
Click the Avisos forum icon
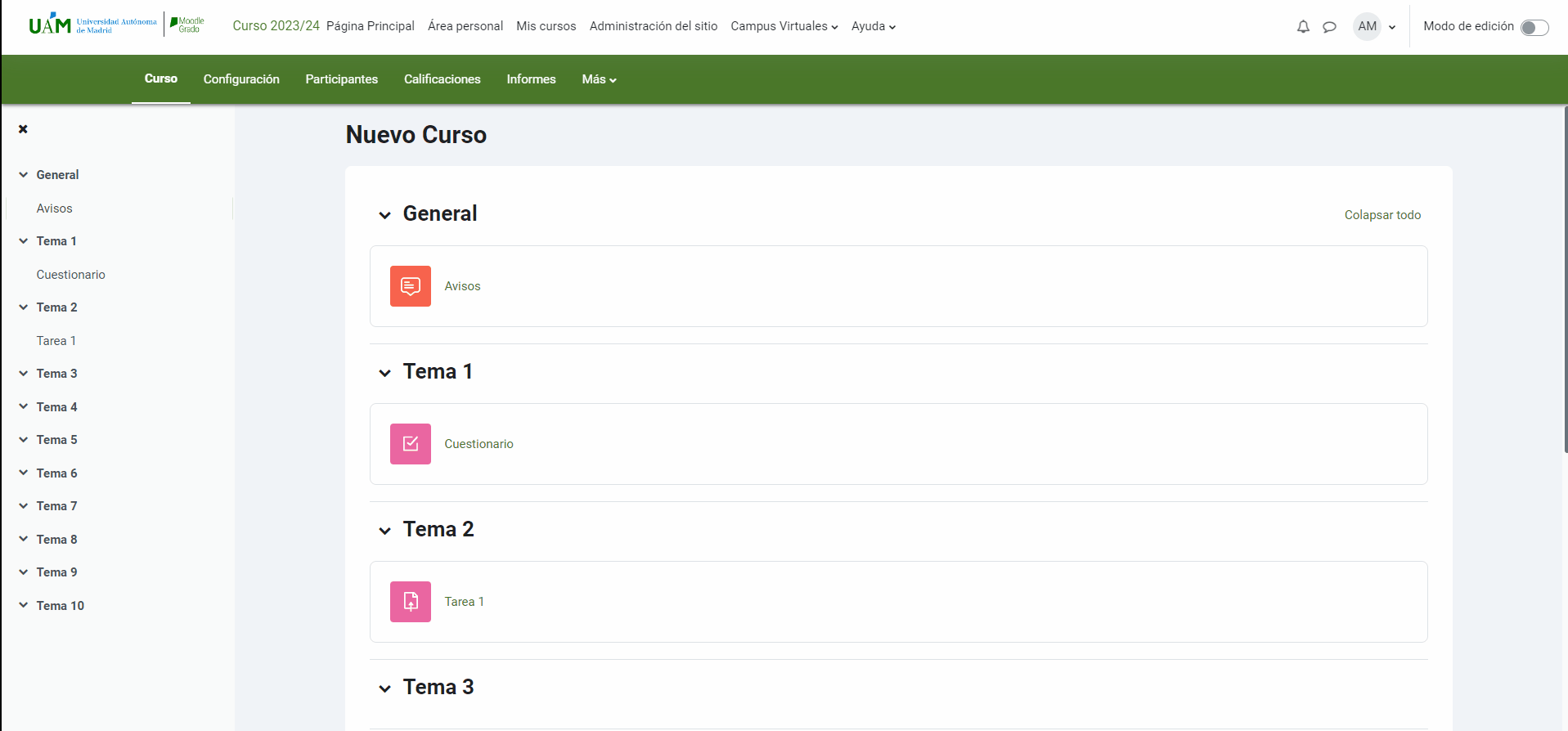click(410, 286)
